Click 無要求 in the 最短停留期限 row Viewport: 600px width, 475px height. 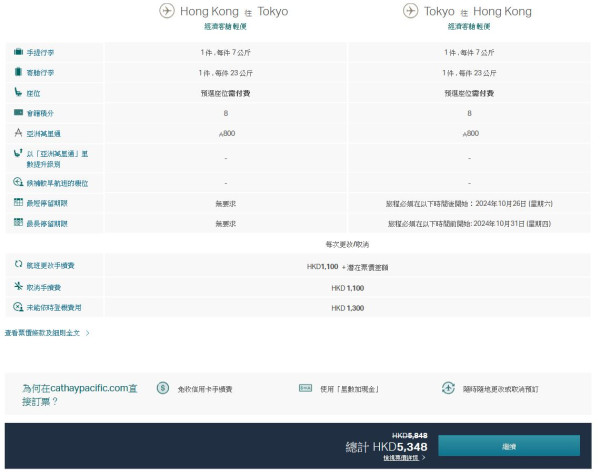point(225,204)
